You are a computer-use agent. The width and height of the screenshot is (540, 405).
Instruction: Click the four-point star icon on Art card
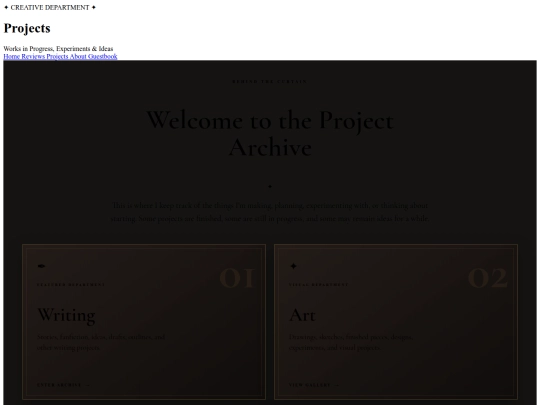click(x=293, y=266)
